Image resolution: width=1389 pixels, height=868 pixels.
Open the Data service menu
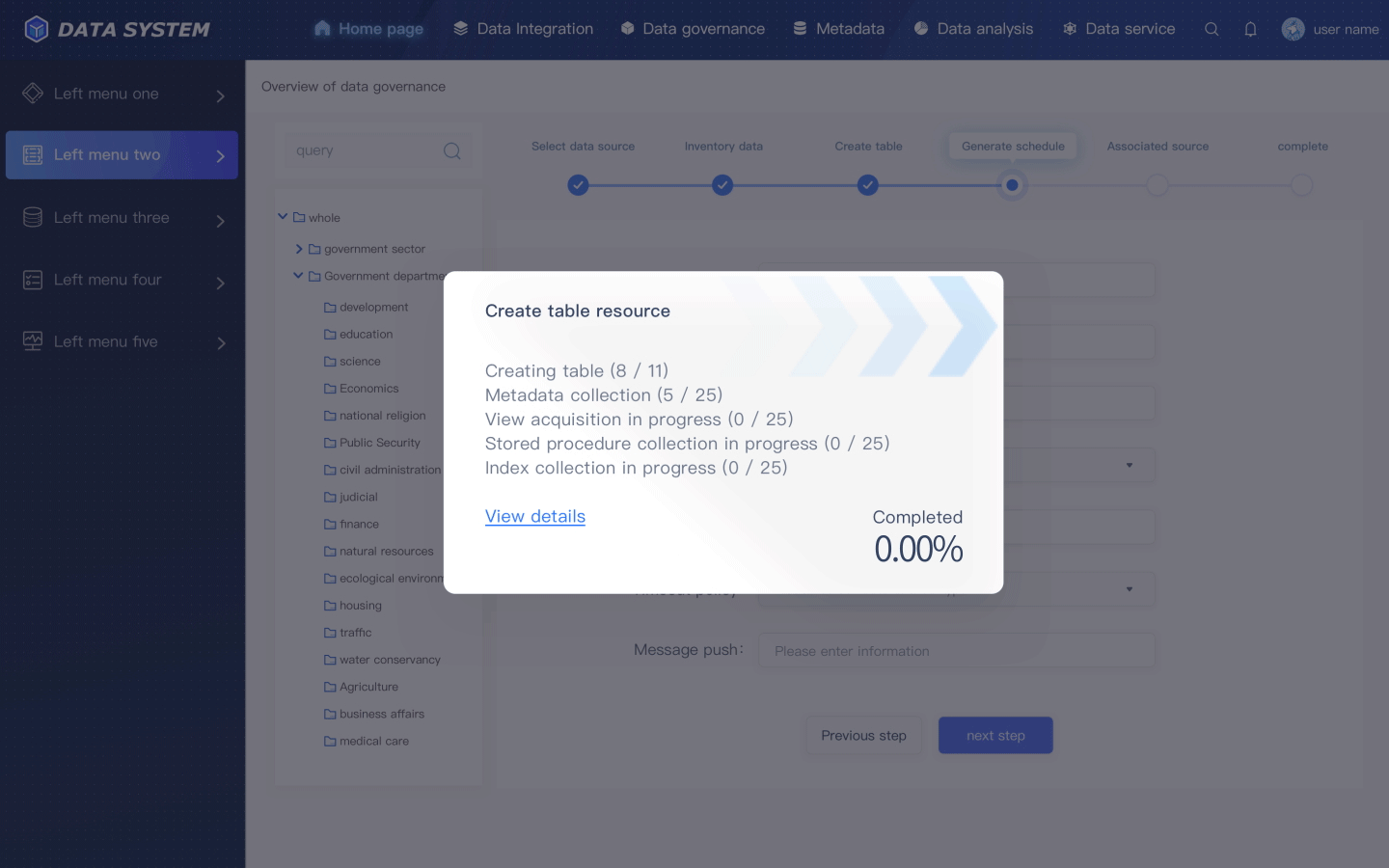1119,29
